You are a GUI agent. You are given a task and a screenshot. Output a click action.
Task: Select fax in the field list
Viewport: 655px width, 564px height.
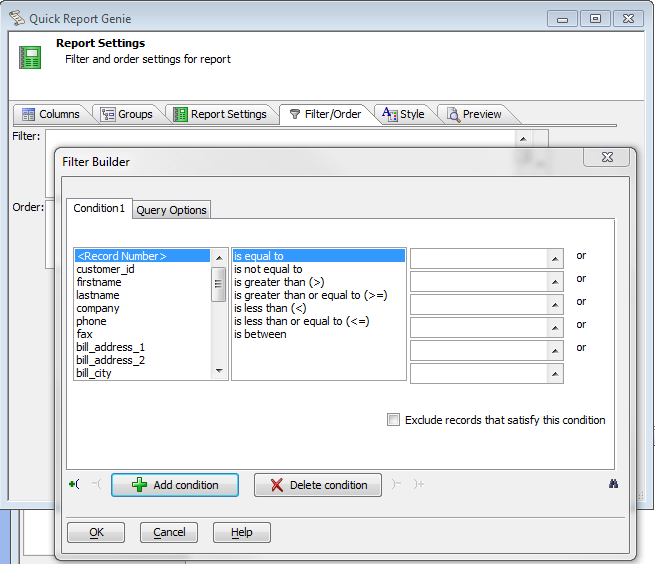click(142, 334)
